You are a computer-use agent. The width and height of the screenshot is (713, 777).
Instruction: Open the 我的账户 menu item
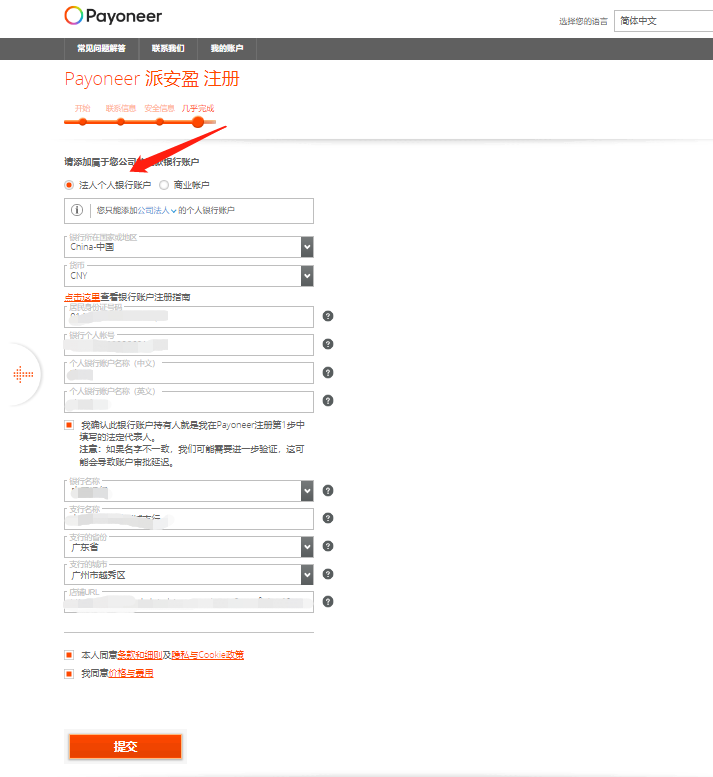tap(227, 49)
